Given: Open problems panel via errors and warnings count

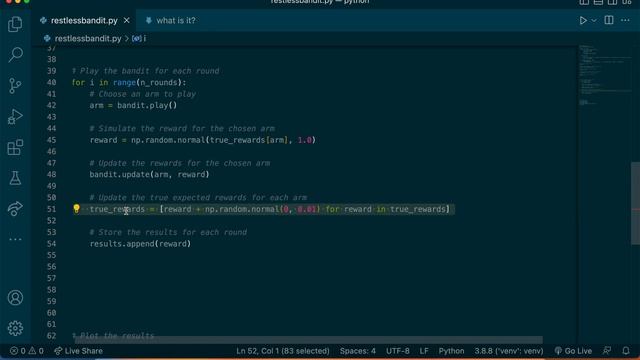Looking at the screenshot, I should (x=27, y=351).
